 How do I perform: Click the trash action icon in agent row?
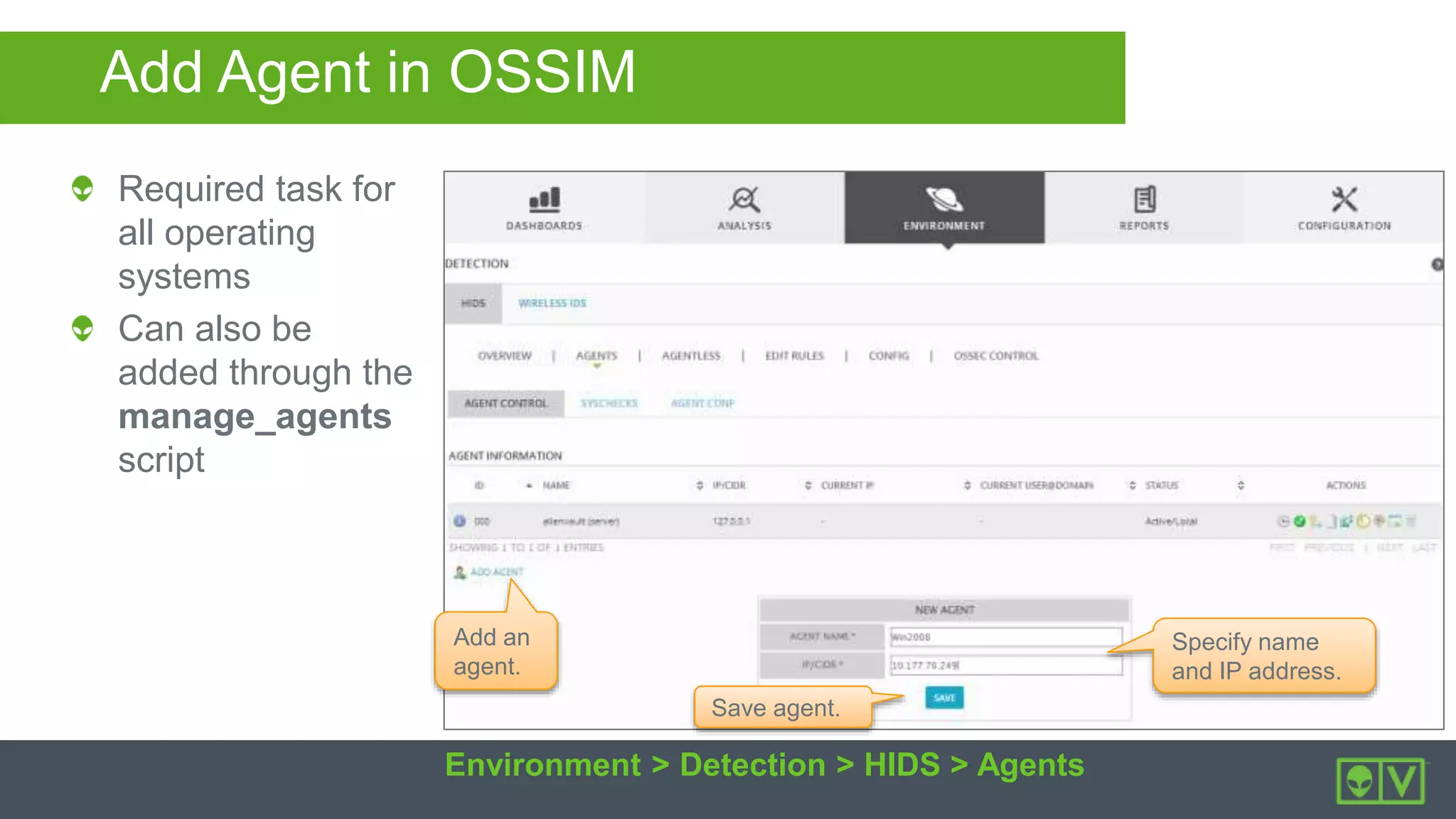(x=1411, y=521)
